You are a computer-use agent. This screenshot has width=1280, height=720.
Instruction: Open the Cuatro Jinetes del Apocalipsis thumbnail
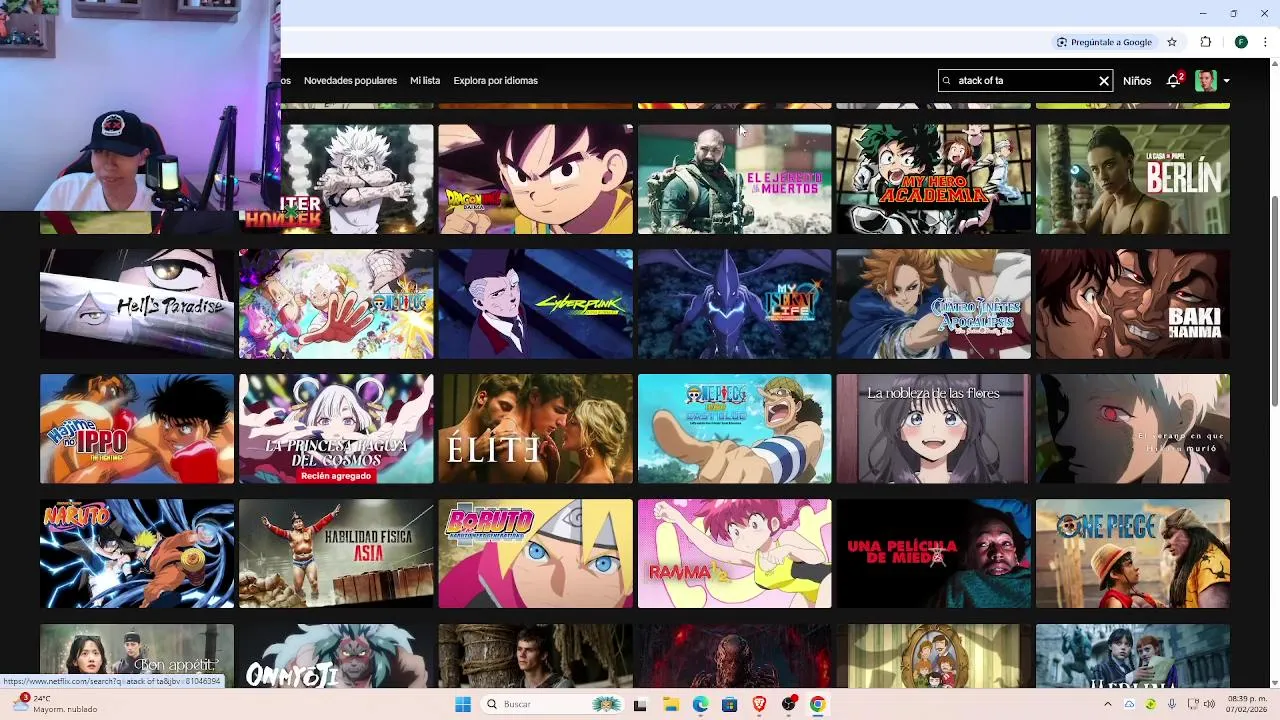click(933, 304)
